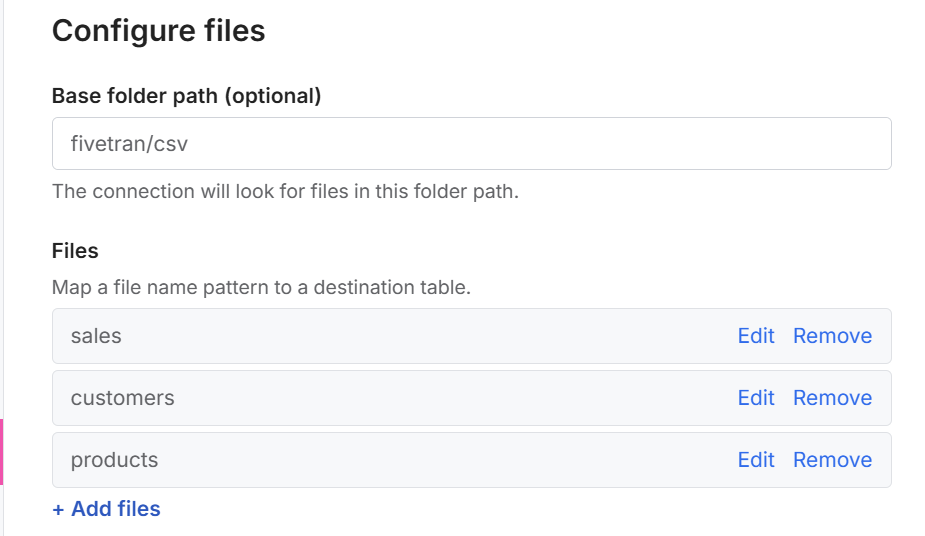Remove the sales file entry
Viewport: 925px width, 536px height.
coord(832,336)
